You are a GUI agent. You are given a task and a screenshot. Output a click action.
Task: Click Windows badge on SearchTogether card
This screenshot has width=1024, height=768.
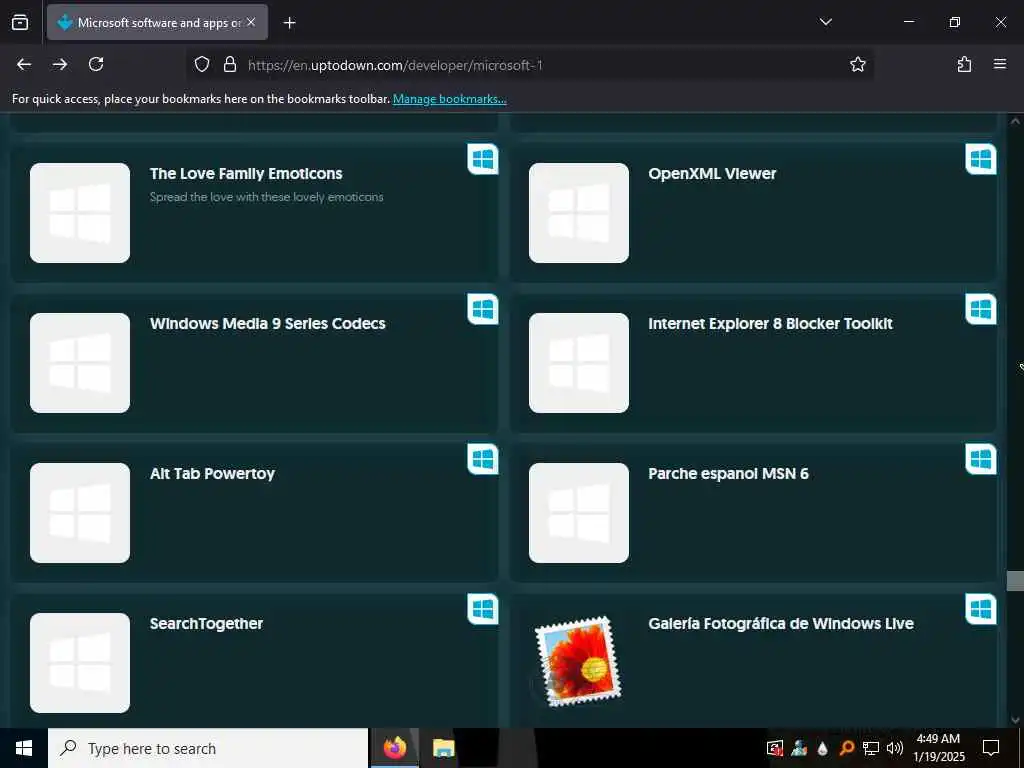[x=483, y=609]
